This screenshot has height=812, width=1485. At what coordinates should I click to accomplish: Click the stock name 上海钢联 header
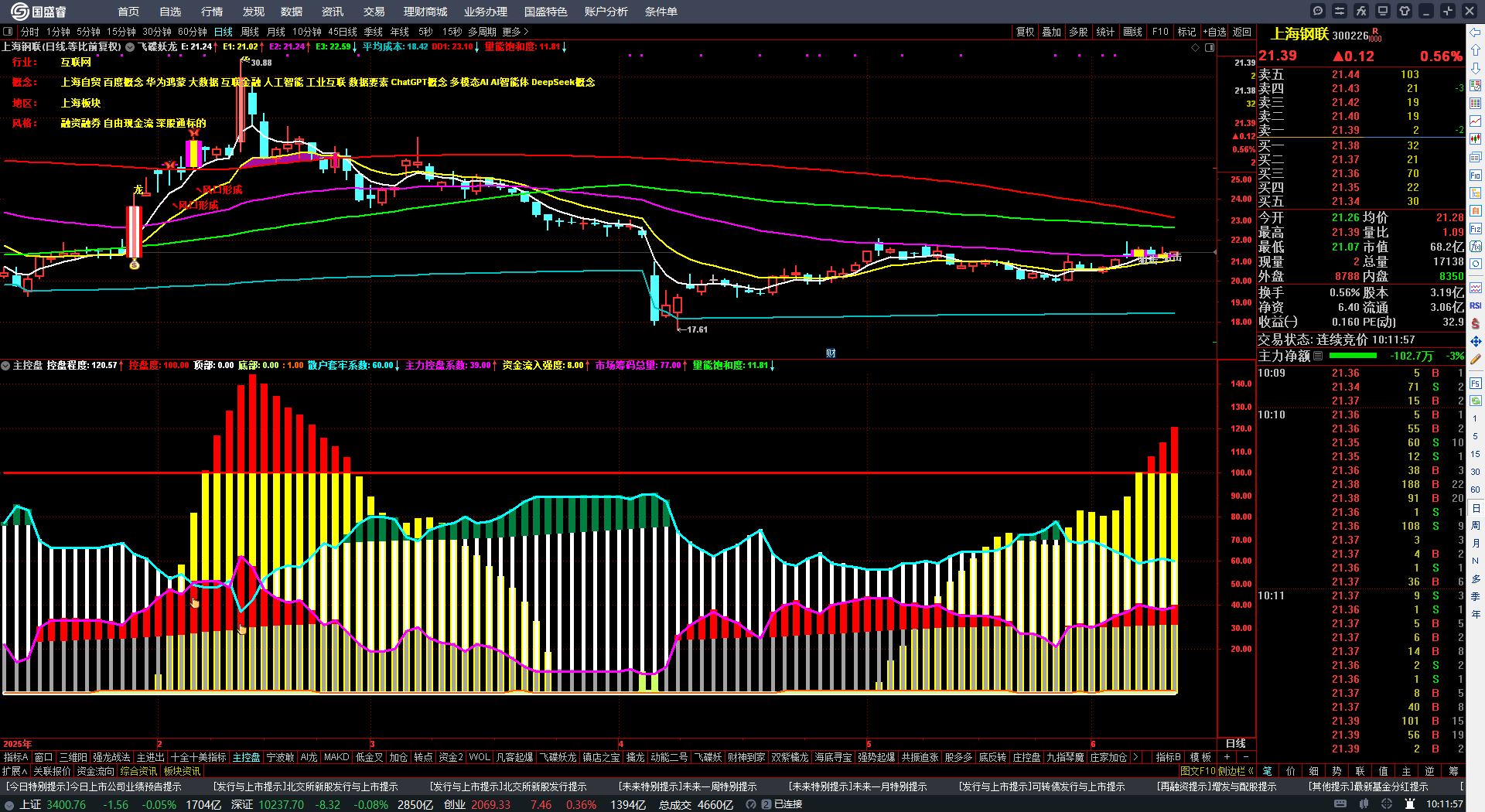tap(1300, 34)
